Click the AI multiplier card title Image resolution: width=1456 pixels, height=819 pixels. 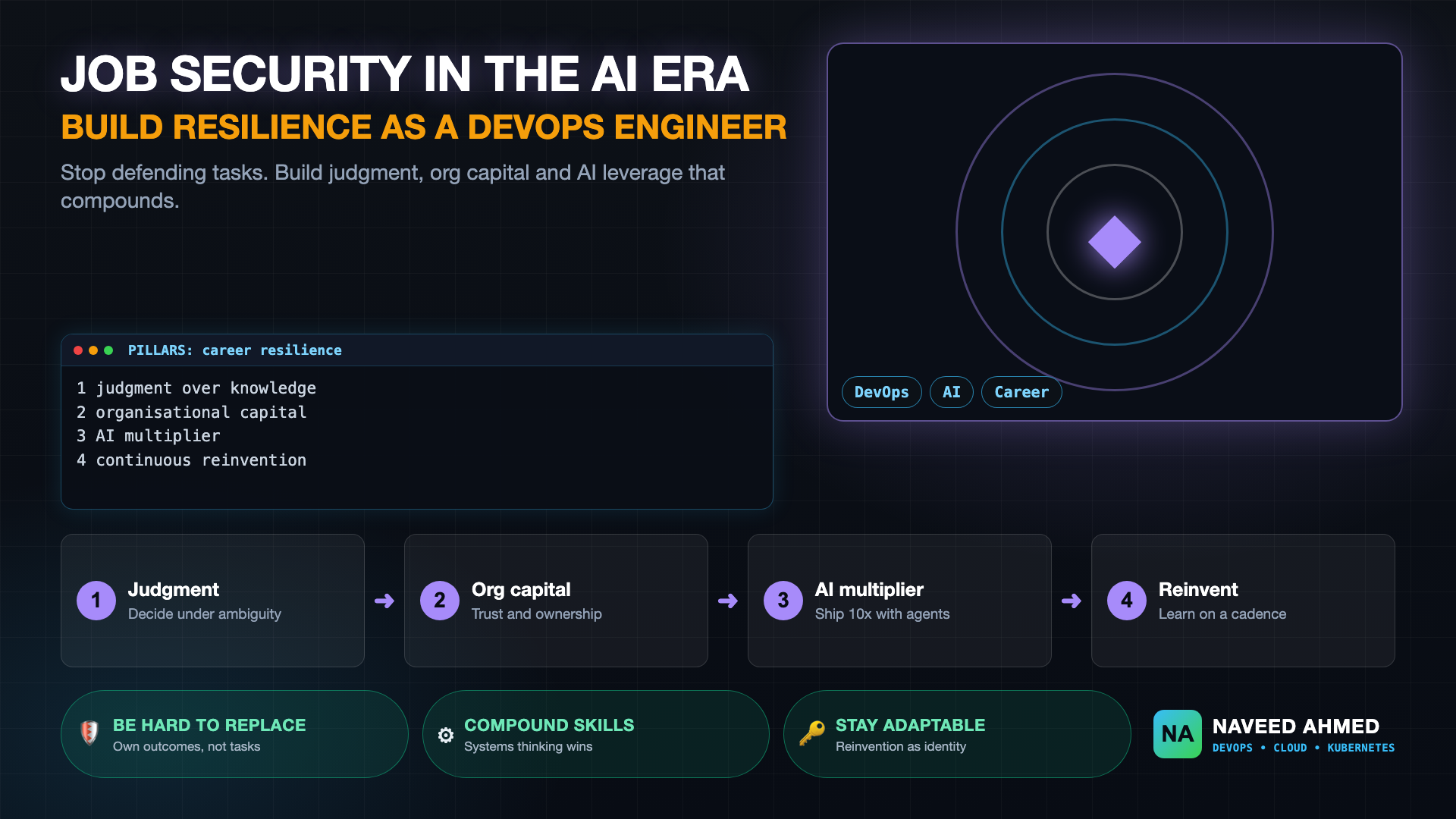click(x=869, y=590)
